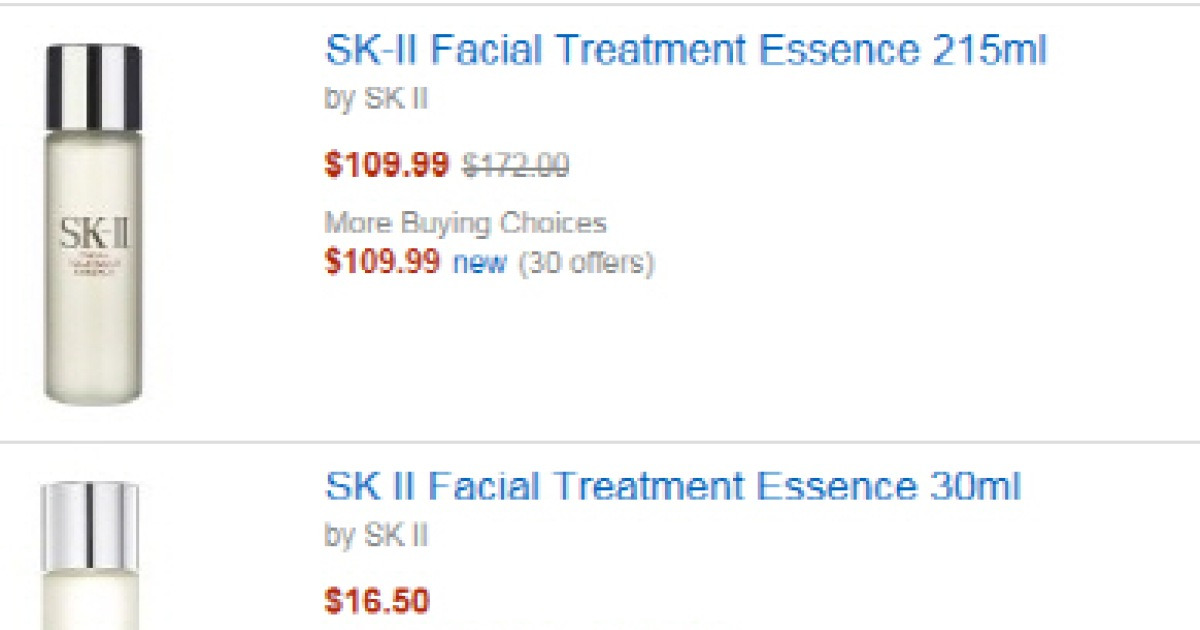Click the struck-through $172.00 list price
Screen dimensions: 1200x630
(515, 165)
